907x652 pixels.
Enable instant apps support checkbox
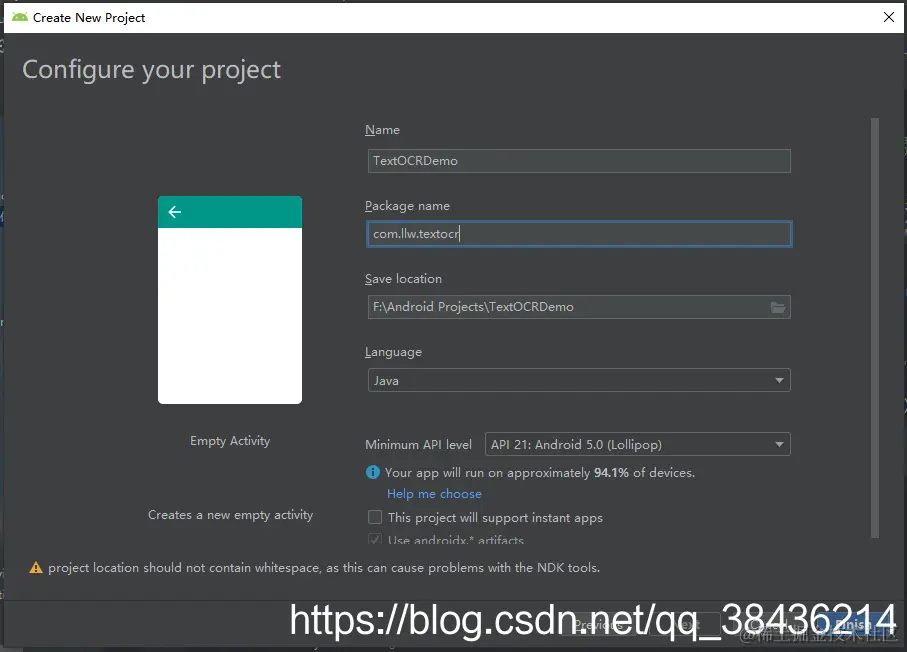point(375,517)
